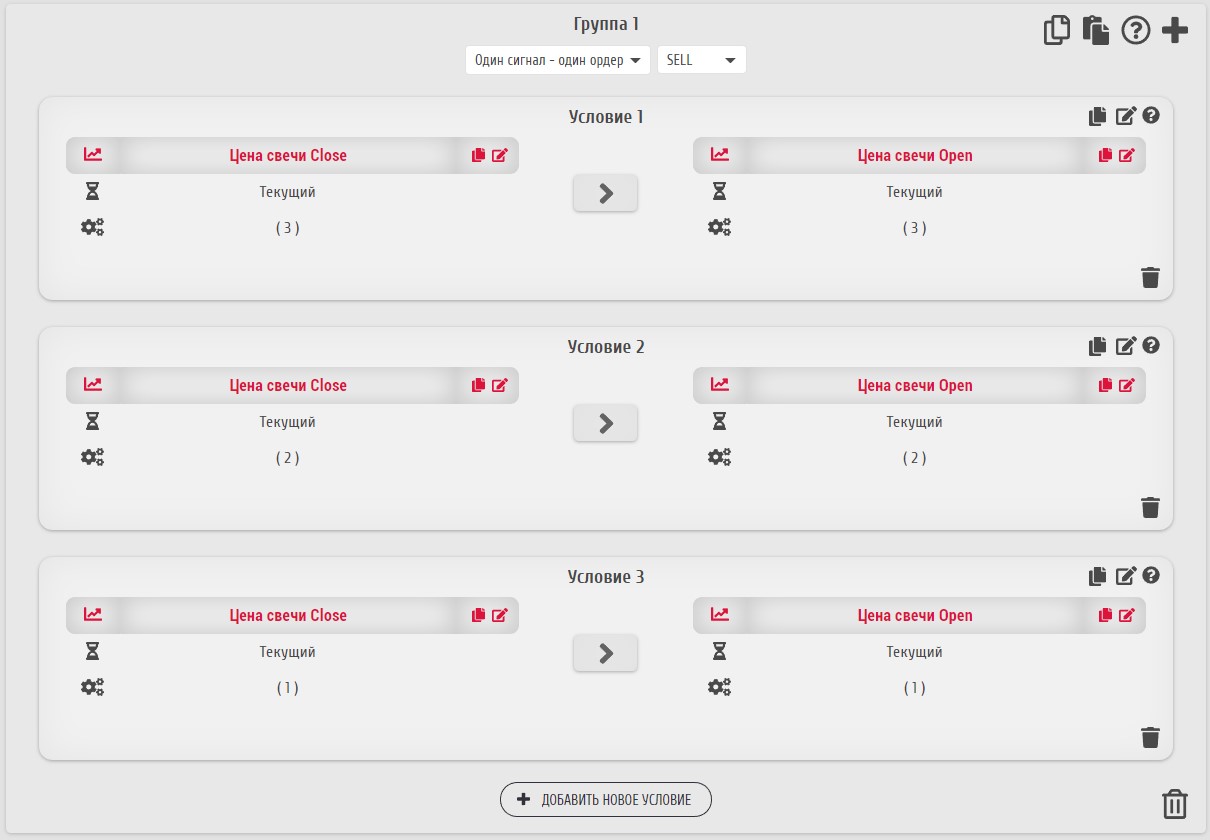Select the Цена свечи Open header in Условие 3
The width and height of the screenshot is (1210, 840).
pyautogui.click(x=914, y=615)
